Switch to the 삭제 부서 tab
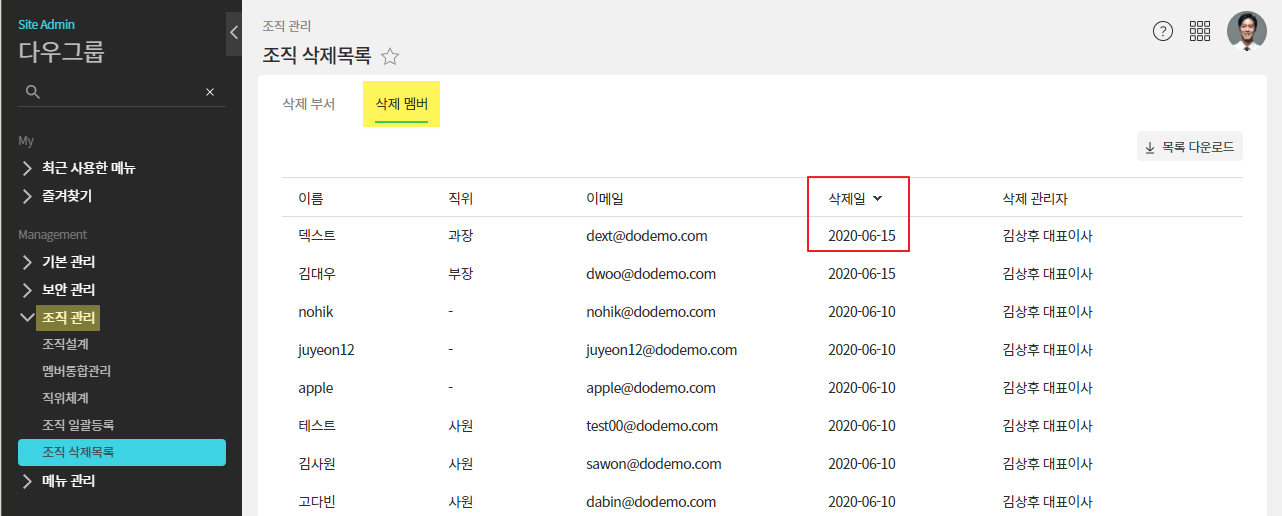The width and height of the screenshot is (1282, 516). [309, 104]
